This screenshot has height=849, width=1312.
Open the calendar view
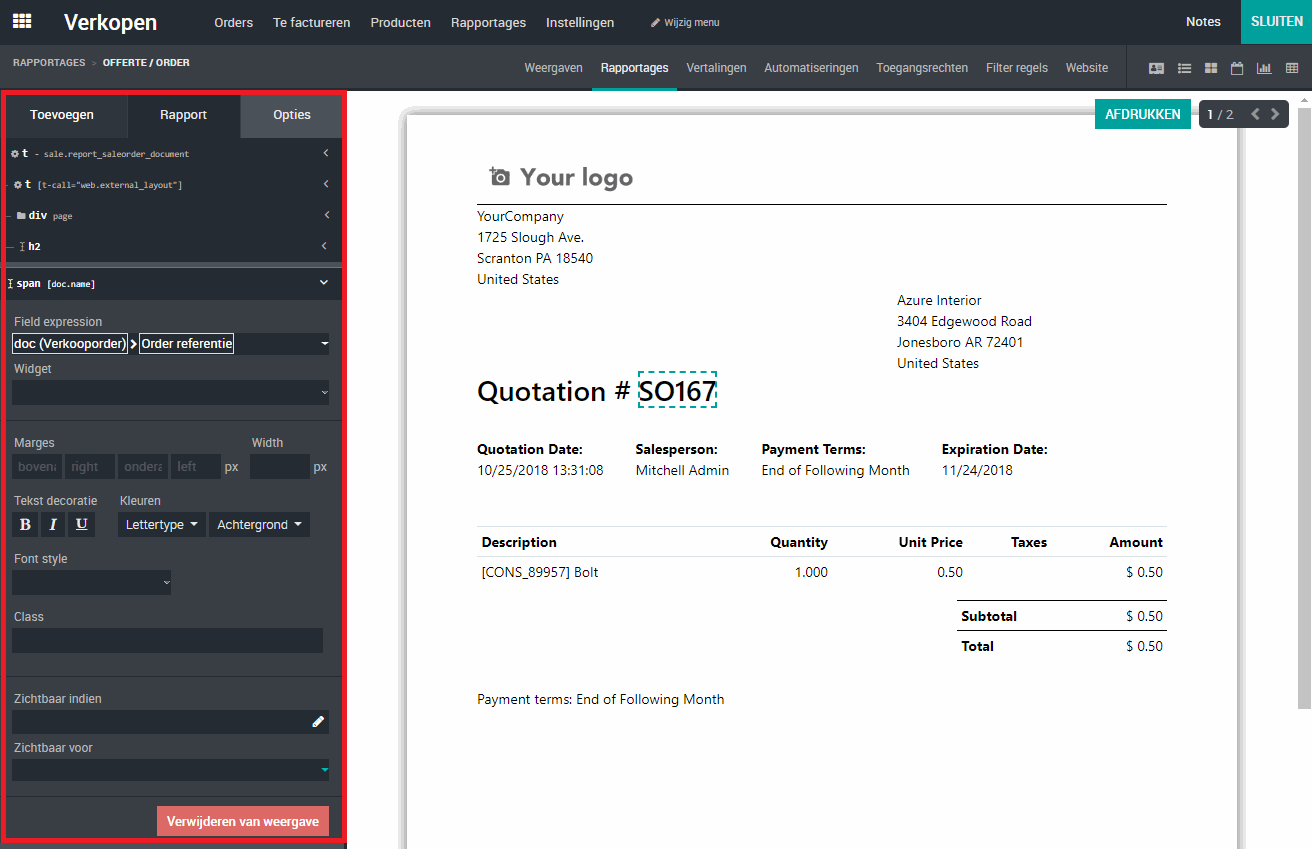pyautogui.click(x=1238, y=68)
